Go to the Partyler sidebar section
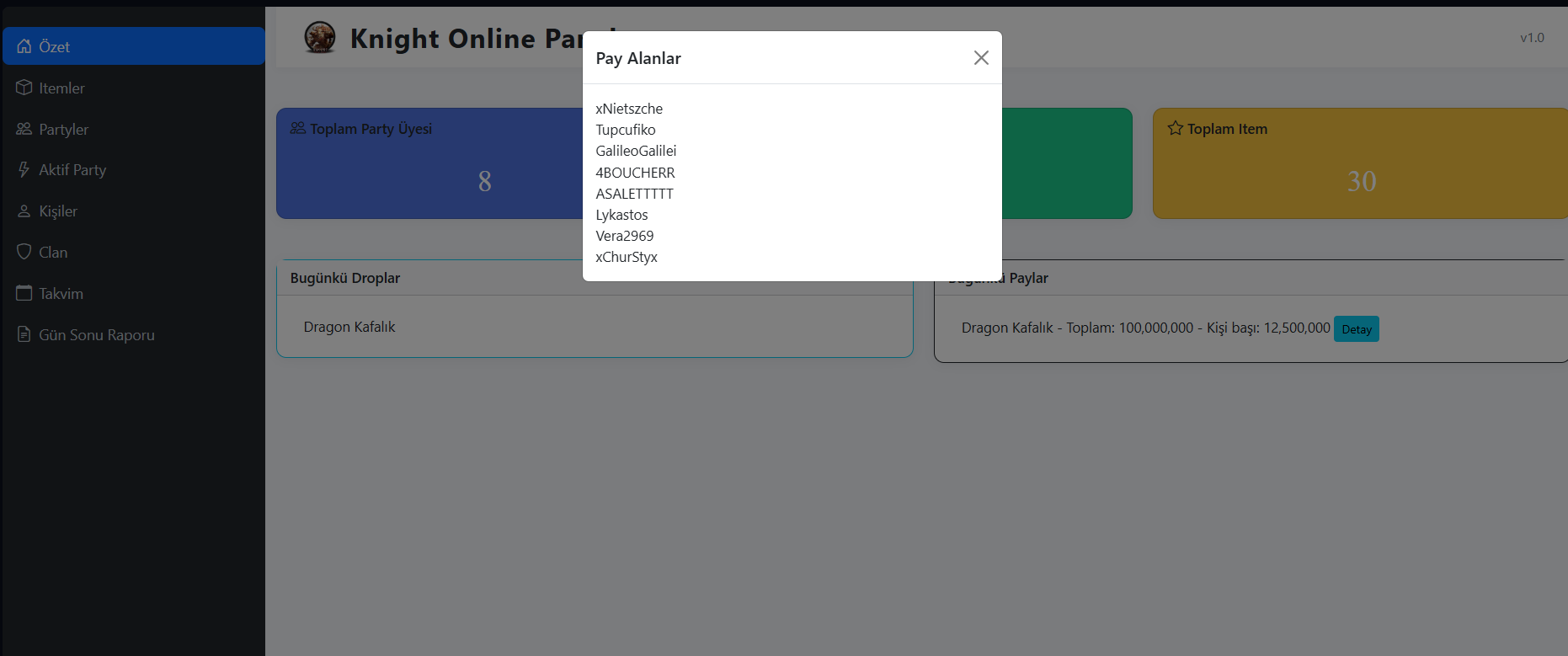Image resolution: width=1568 pixels, height=656 pixels. [x=63, y=129]
